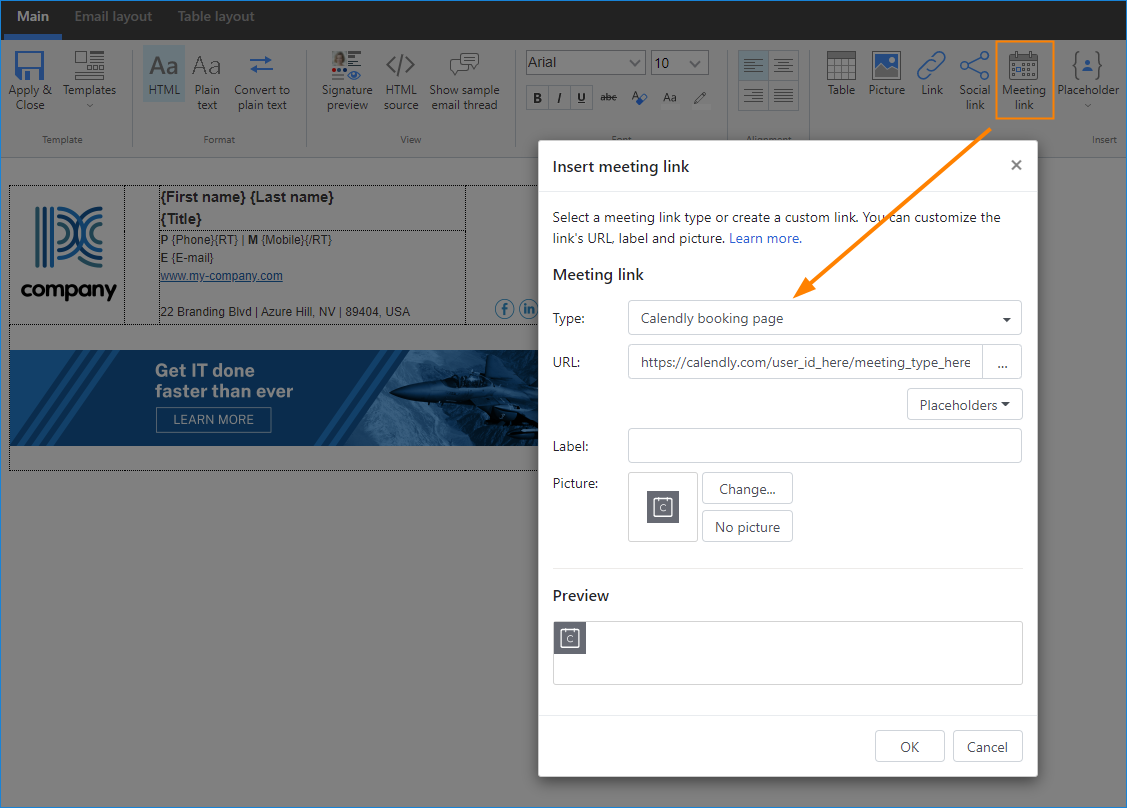Expand the Arial font family dropdown
This screenshot has height=808, width=1127.
pyautogui.click(x=585, y=63)
